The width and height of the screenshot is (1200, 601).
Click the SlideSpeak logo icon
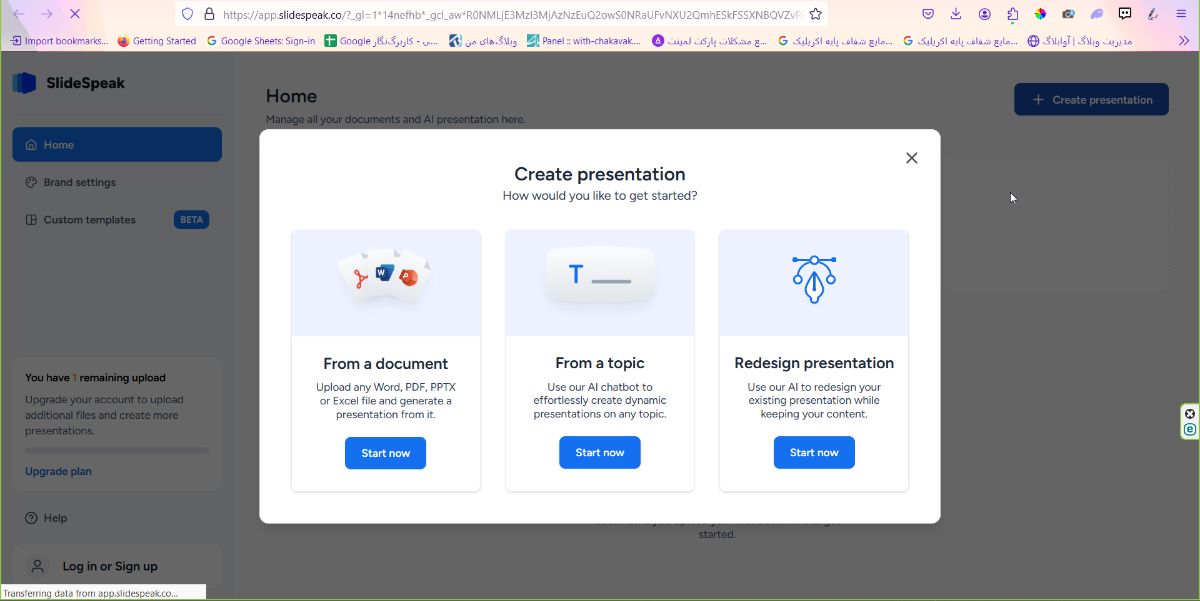(25, 83)
